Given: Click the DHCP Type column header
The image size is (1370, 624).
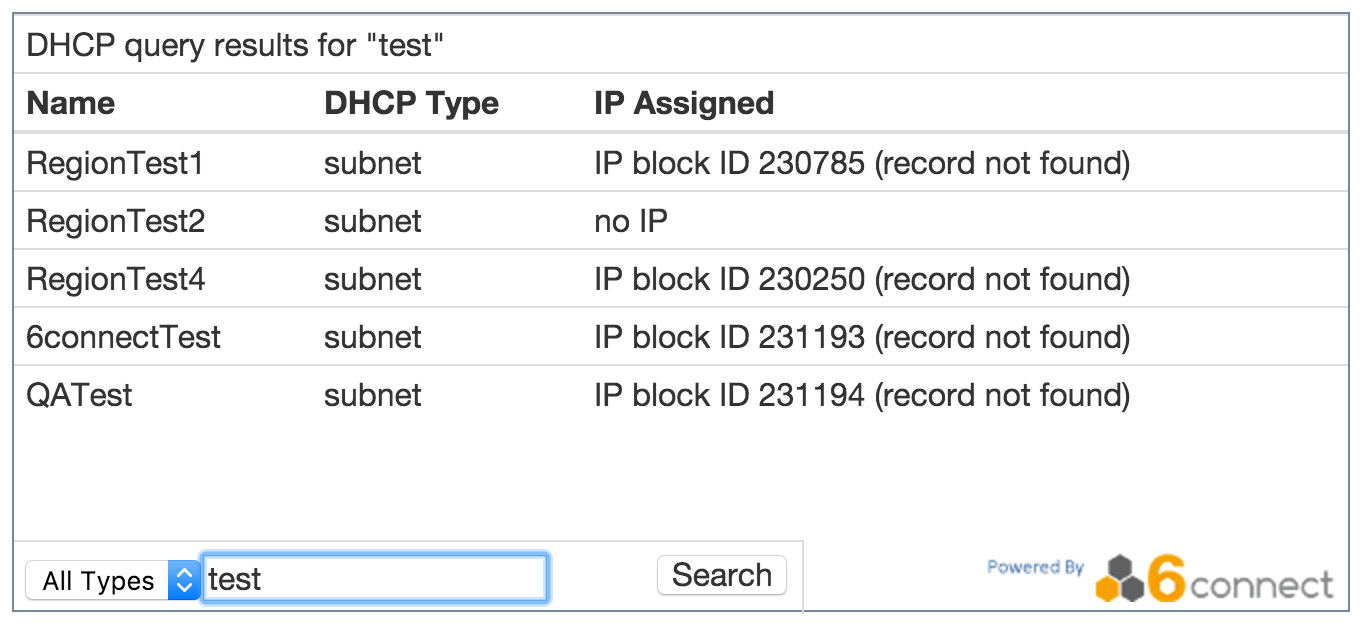Looking at the screenshot, I should [411, 103].
